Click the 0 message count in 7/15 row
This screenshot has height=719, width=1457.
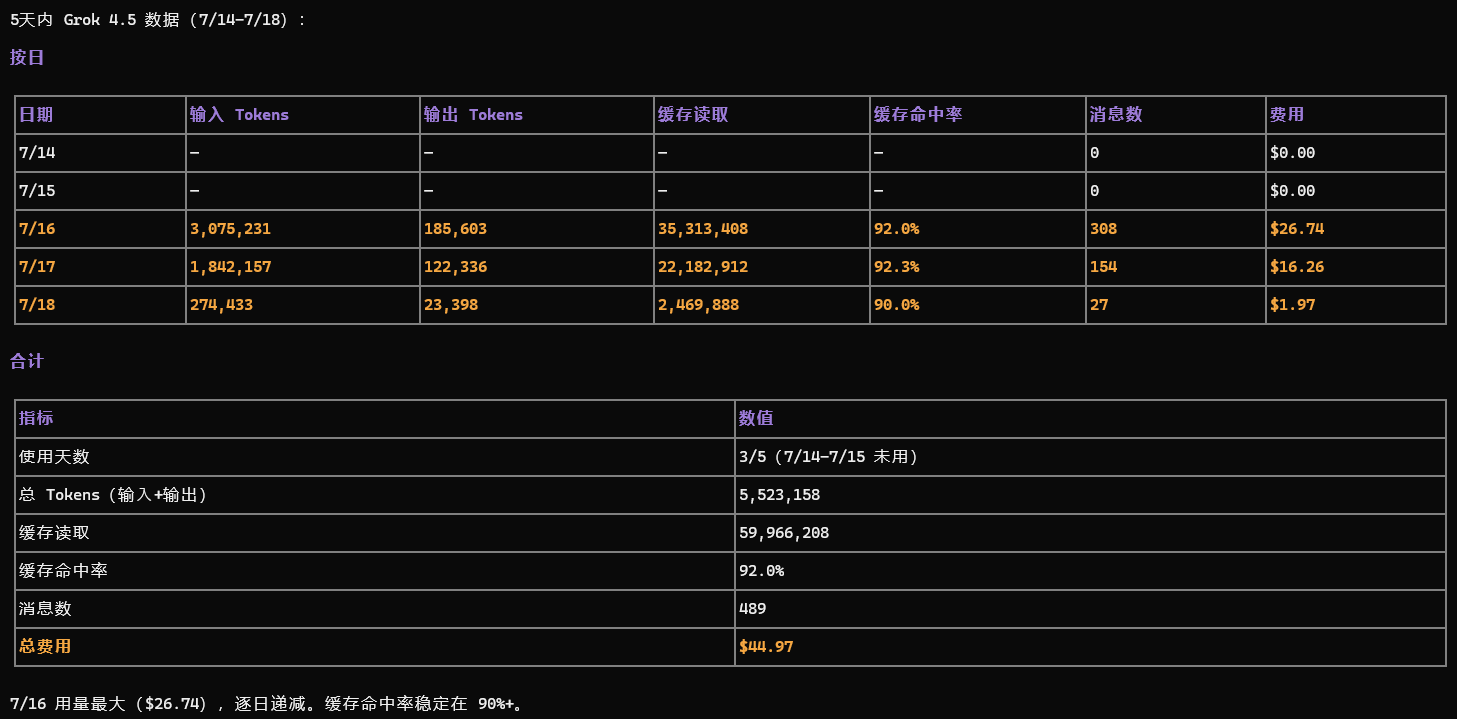click(1095, 191)
